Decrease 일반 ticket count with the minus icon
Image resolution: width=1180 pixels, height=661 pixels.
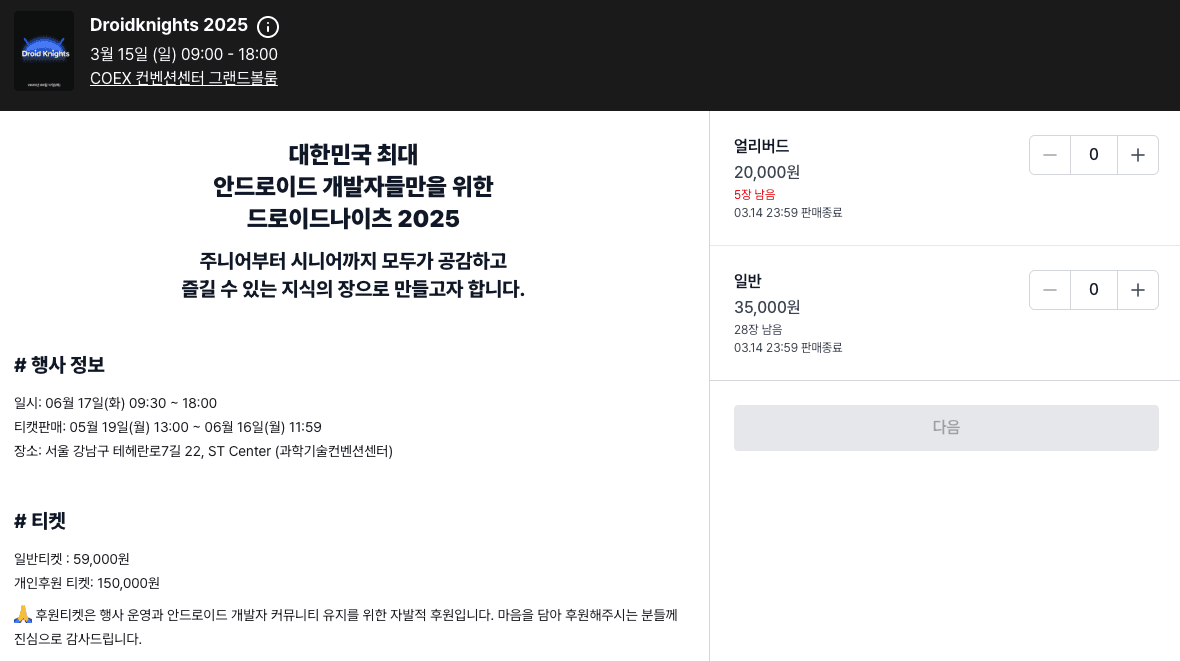[x=1050, y=290]
